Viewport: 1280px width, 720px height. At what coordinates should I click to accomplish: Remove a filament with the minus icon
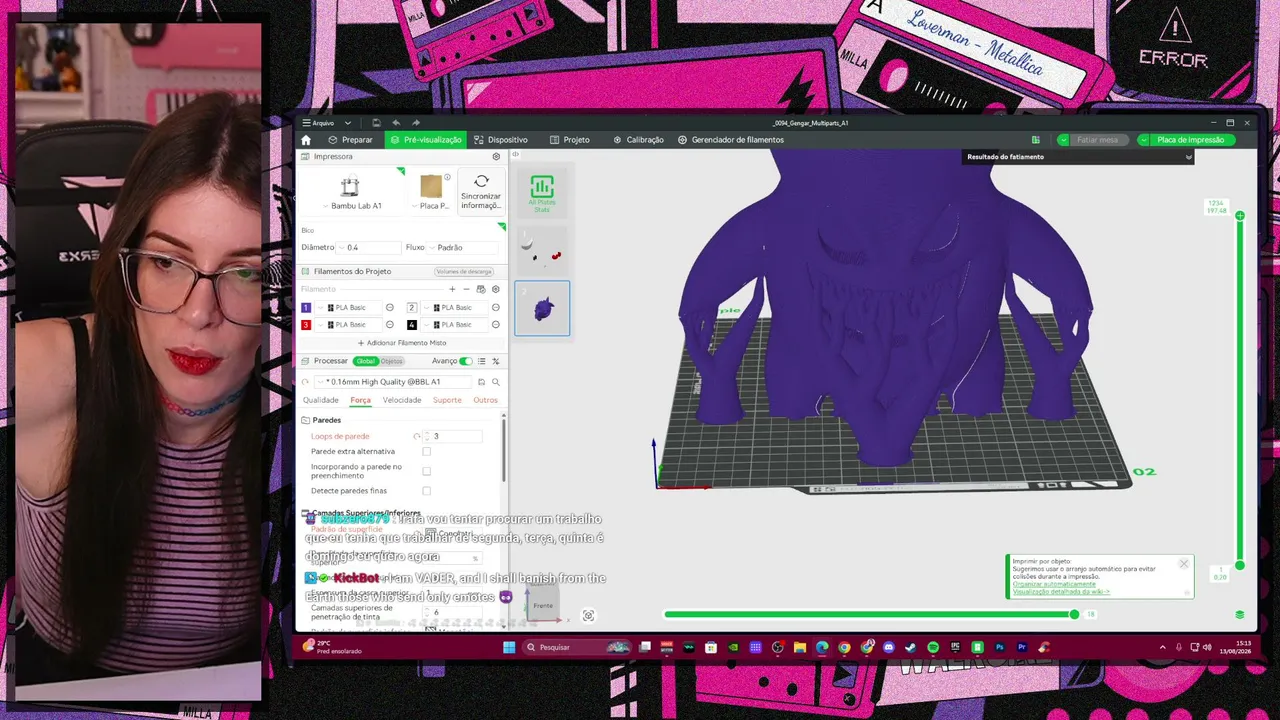tap(466, 289)
